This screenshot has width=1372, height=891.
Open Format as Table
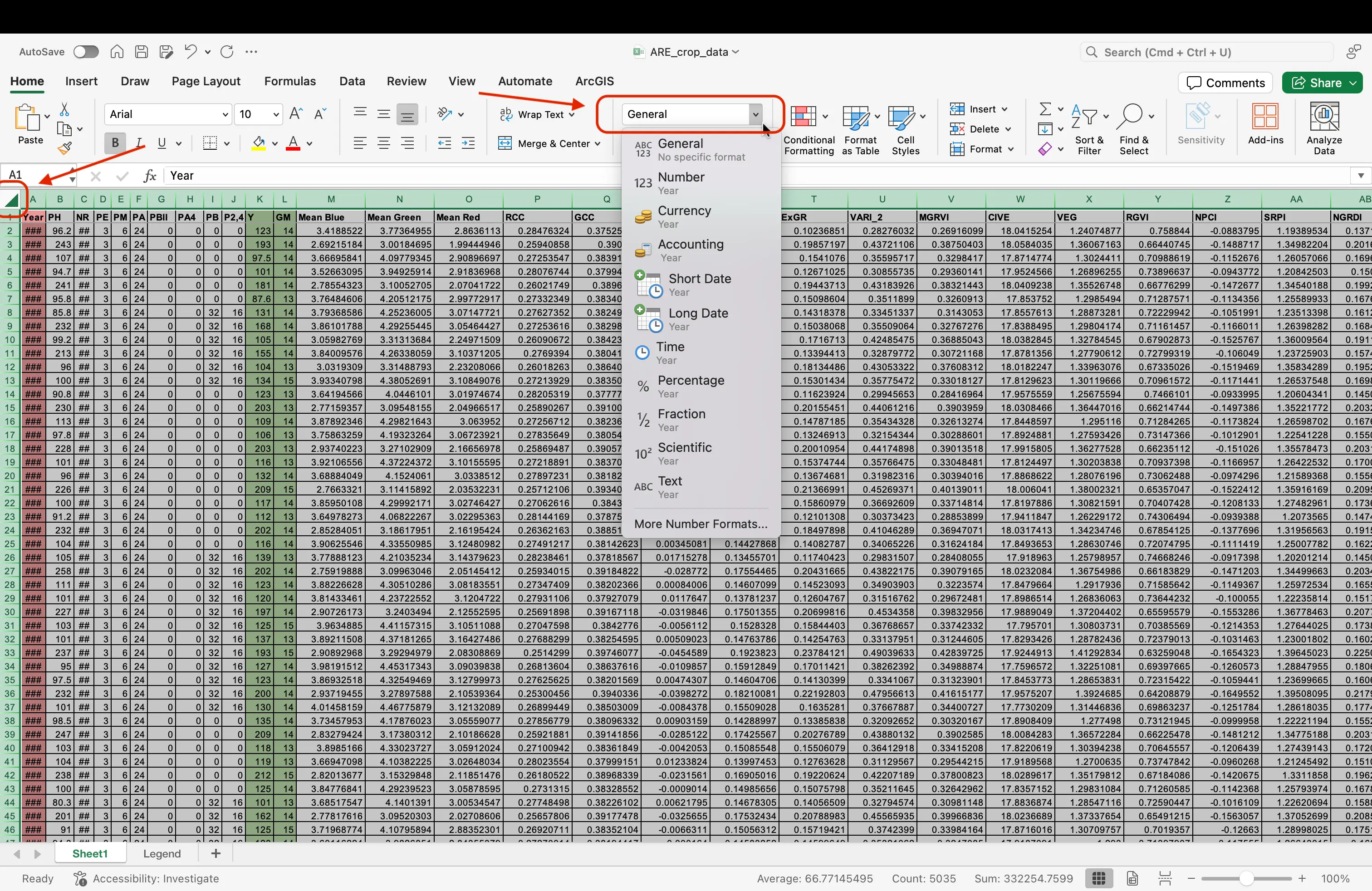860,130
